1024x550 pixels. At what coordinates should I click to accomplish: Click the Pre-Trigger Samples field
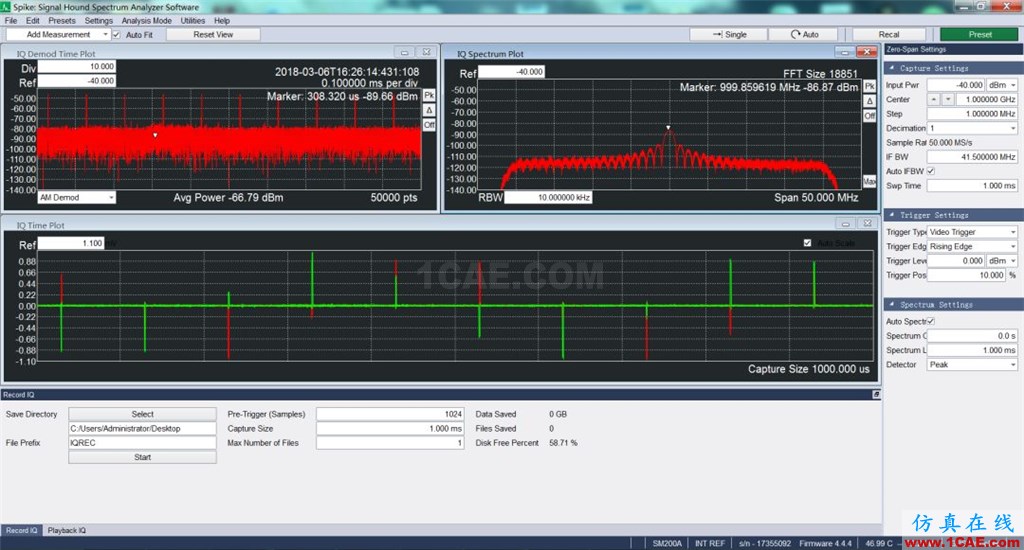coord(390,414)
